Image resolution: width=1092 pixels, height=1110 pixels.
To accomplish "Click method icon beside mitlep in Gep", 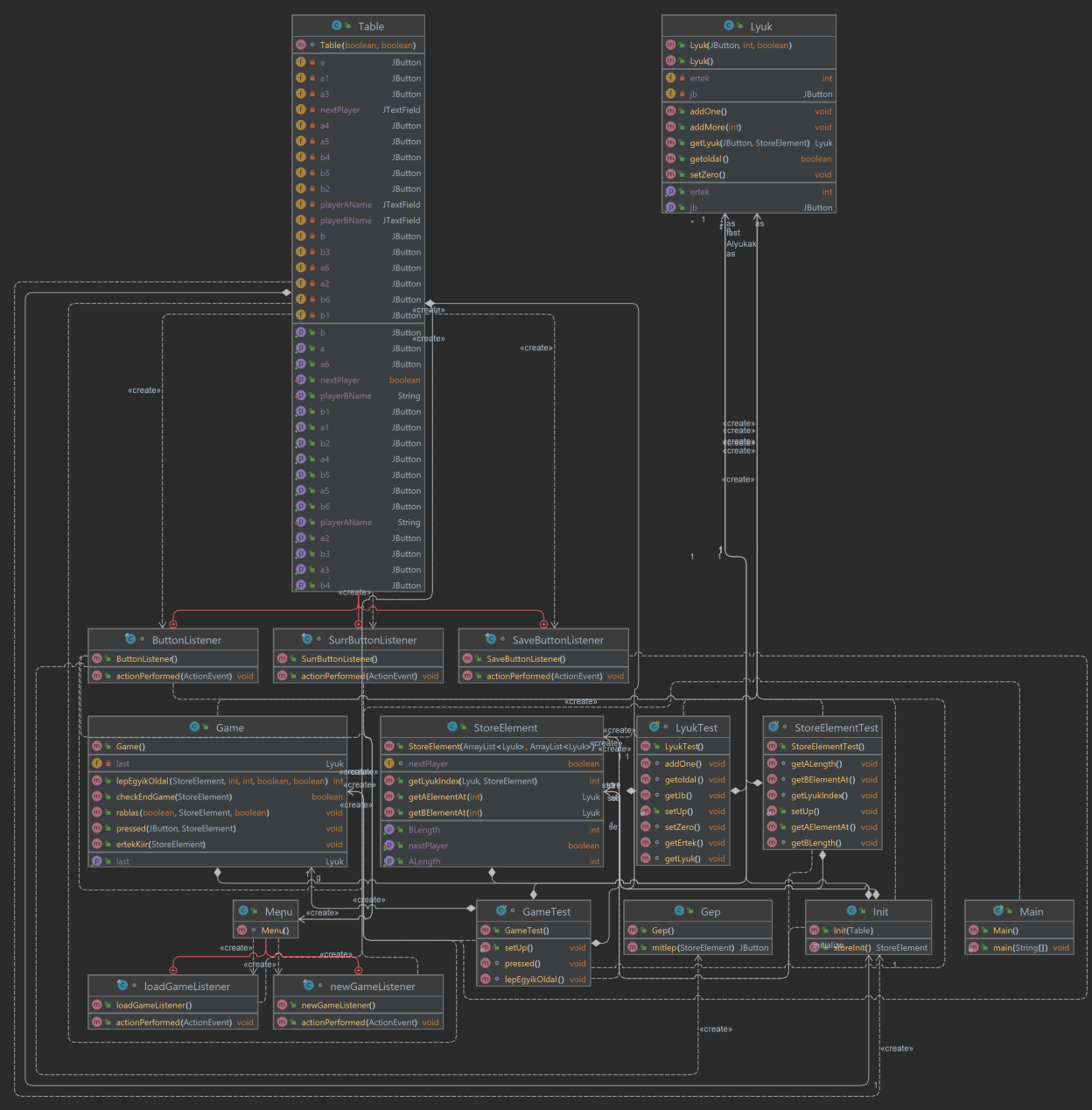I will (633, 947).
